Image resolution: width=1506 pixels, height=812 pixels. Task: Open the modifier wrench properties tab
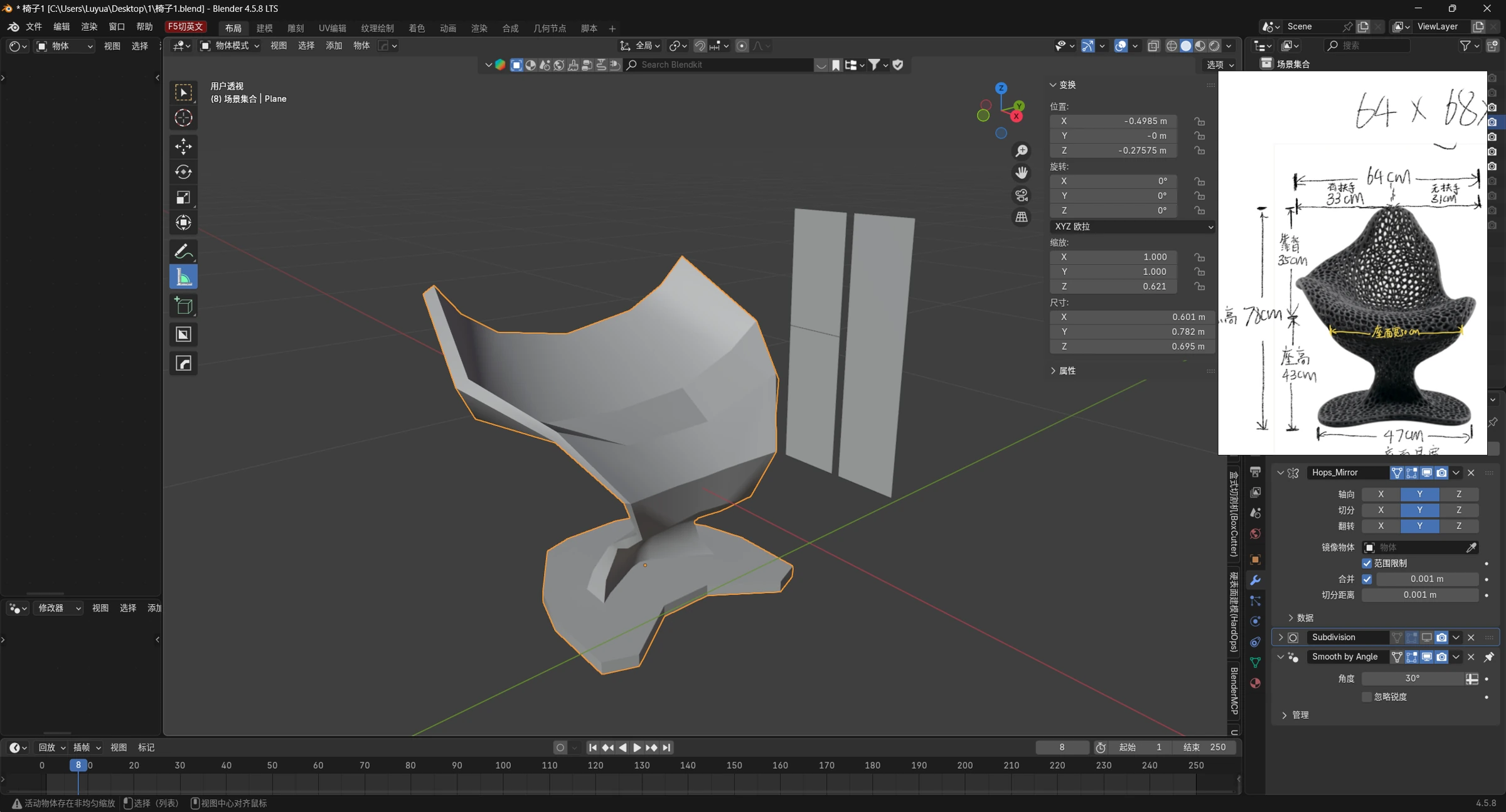coord(1255,580)
